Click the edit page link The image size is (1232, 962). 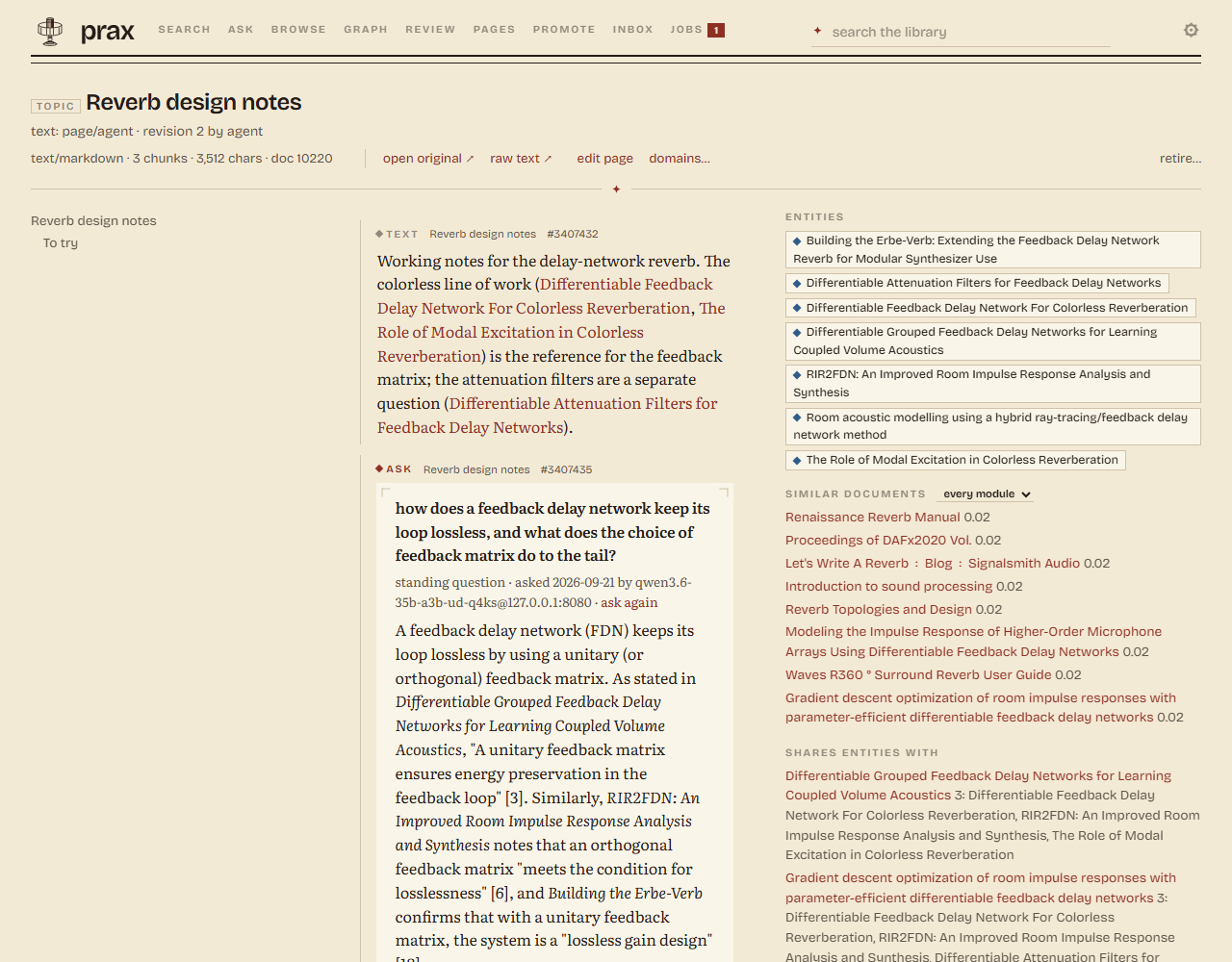click(x=605, y=159)
